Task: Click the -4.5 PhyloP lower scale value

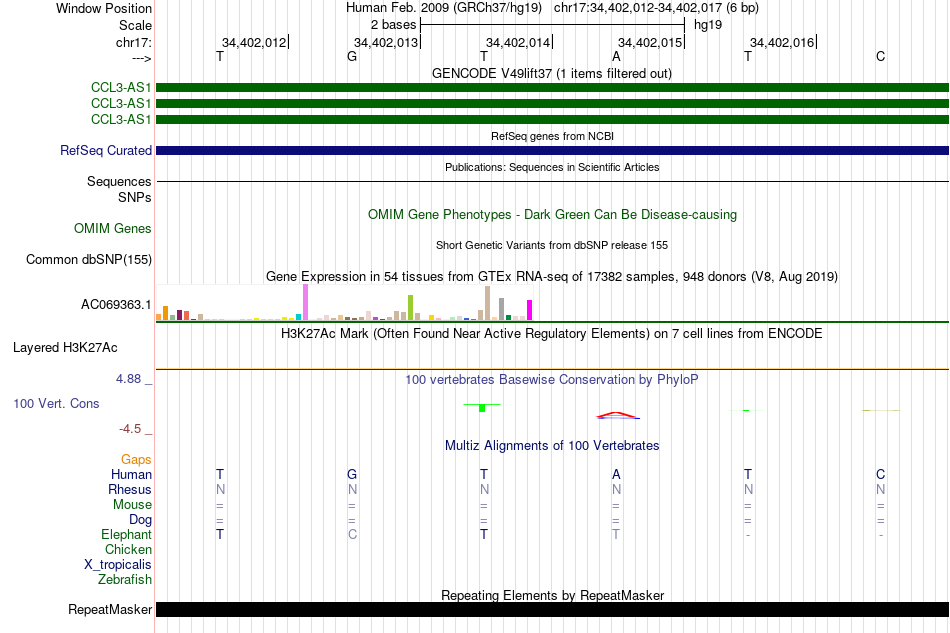Action: [130, 429]
